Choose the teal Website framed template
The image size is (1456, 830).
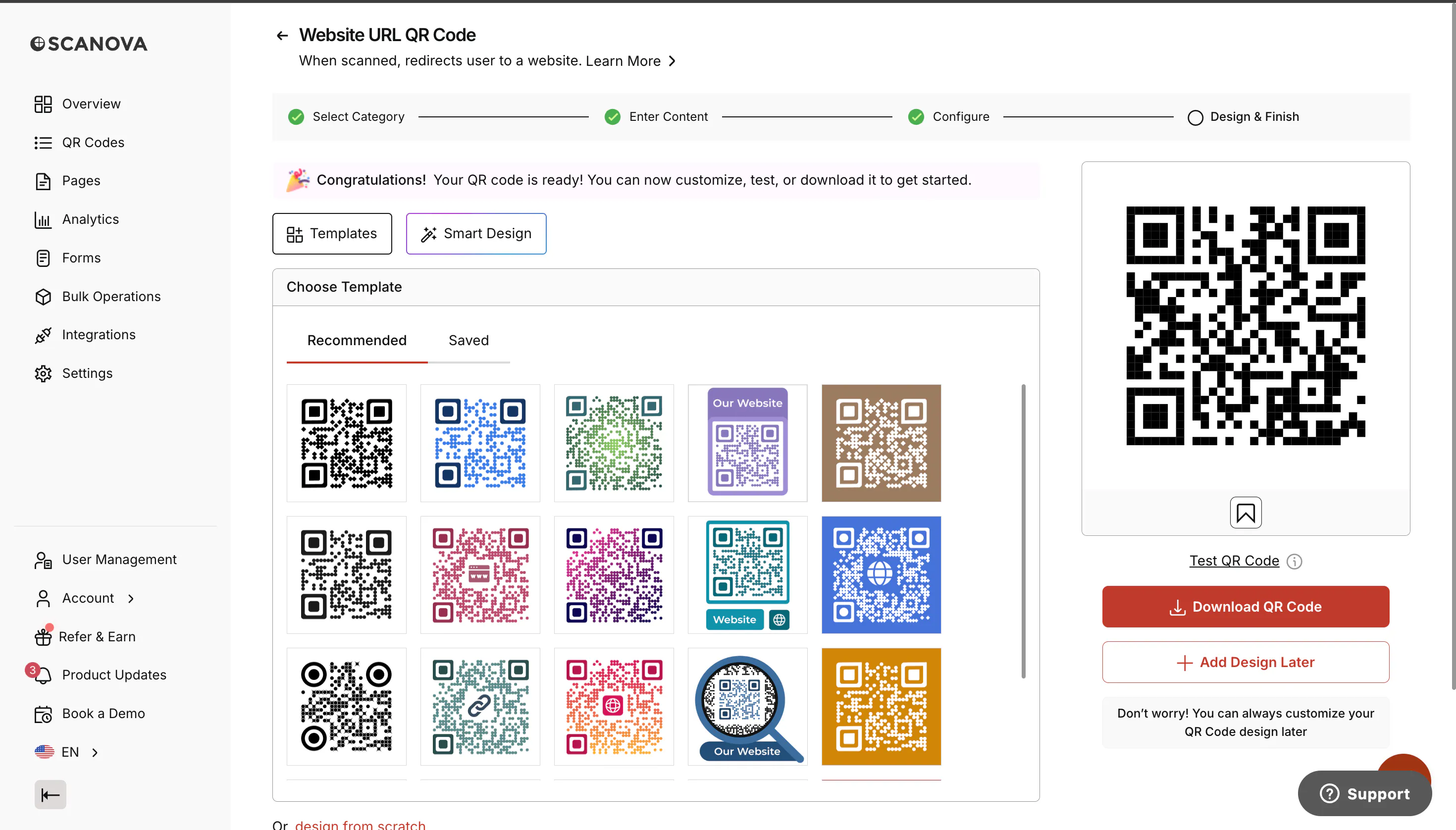pos(747,574)
